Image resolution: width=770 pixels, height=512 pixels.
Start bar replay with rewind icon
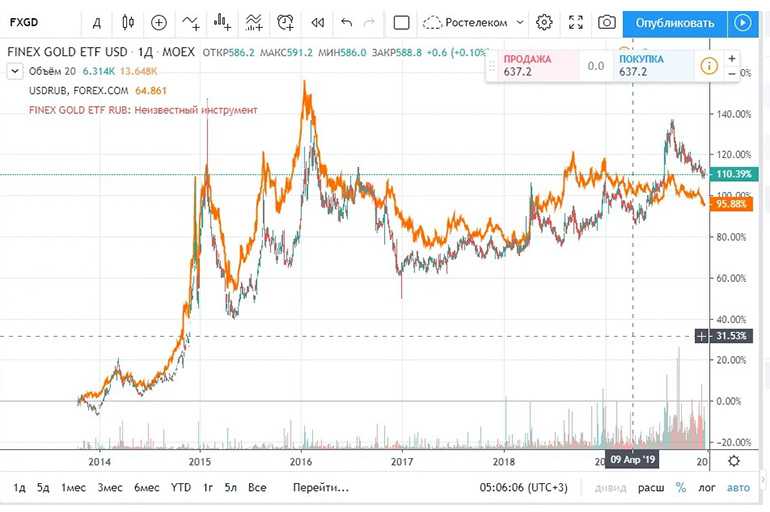(317, 23)
